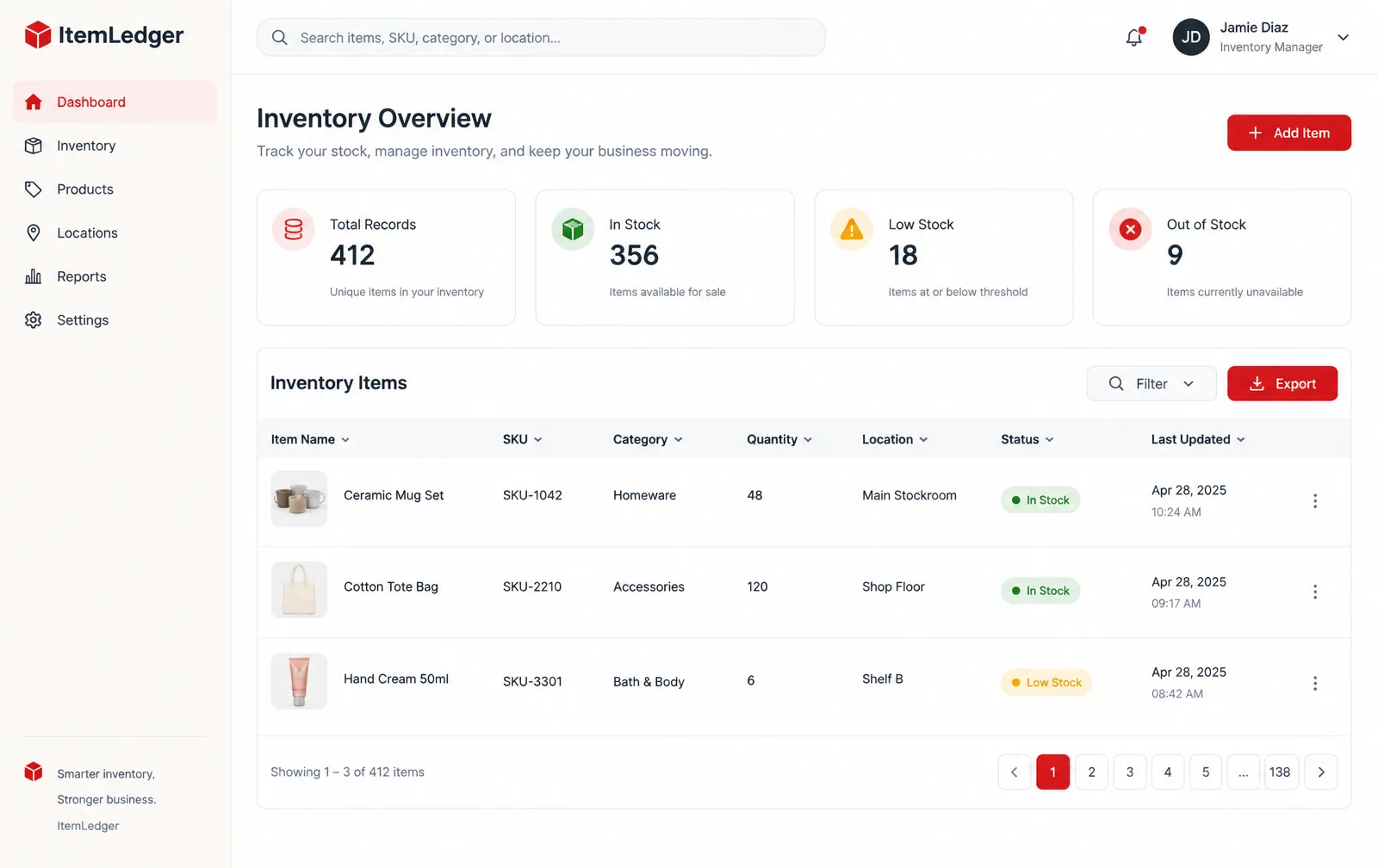Sort by the SKU column header
The height and width of the screenshot is (868, 1378).
523,439
